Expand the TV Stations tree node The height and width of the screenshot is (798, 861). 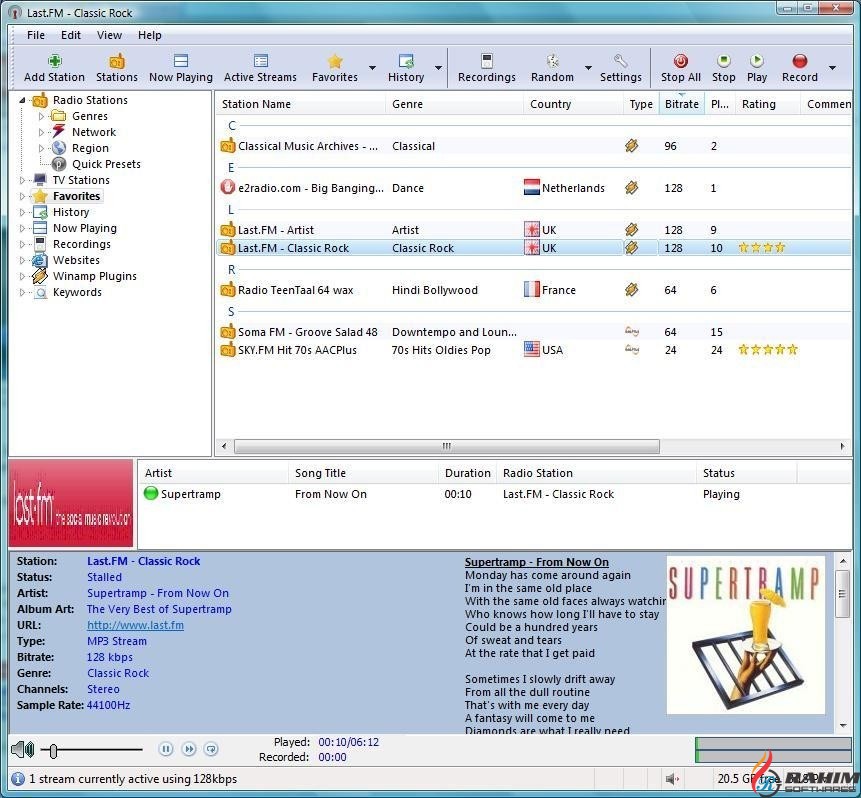23,180
